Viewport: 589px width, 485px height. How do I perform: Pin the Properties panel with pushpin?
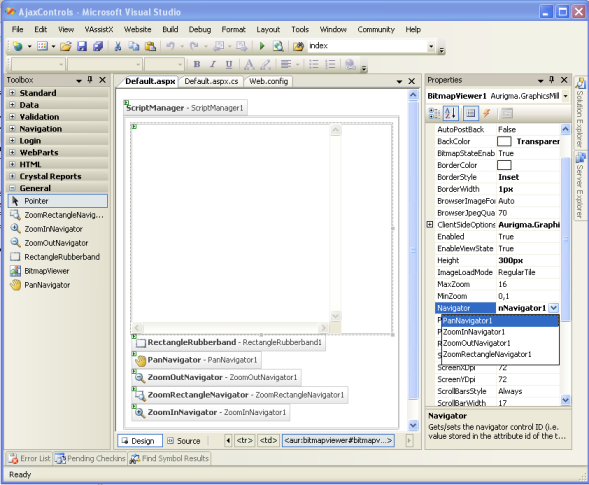[x=551, y=80]
